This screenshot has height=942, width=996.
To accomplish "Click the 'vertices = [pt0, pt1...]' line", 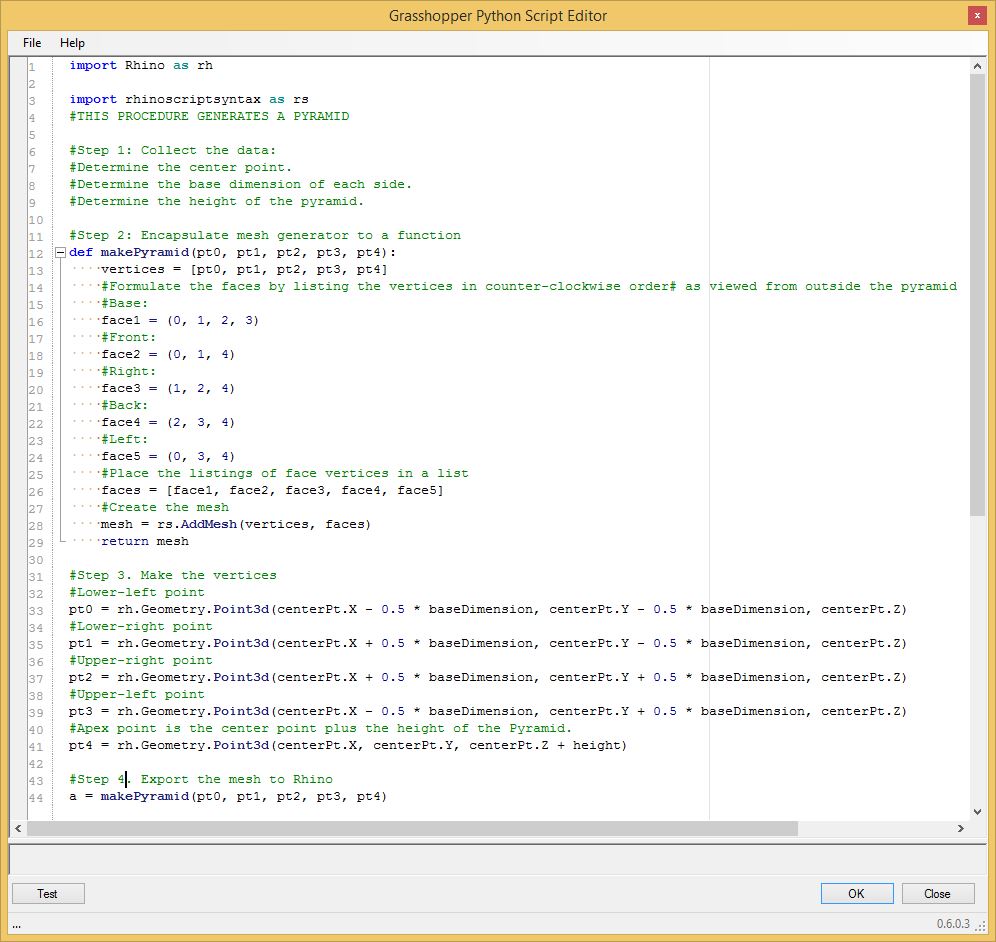I will pyautogui.click(x=244, y=269).
